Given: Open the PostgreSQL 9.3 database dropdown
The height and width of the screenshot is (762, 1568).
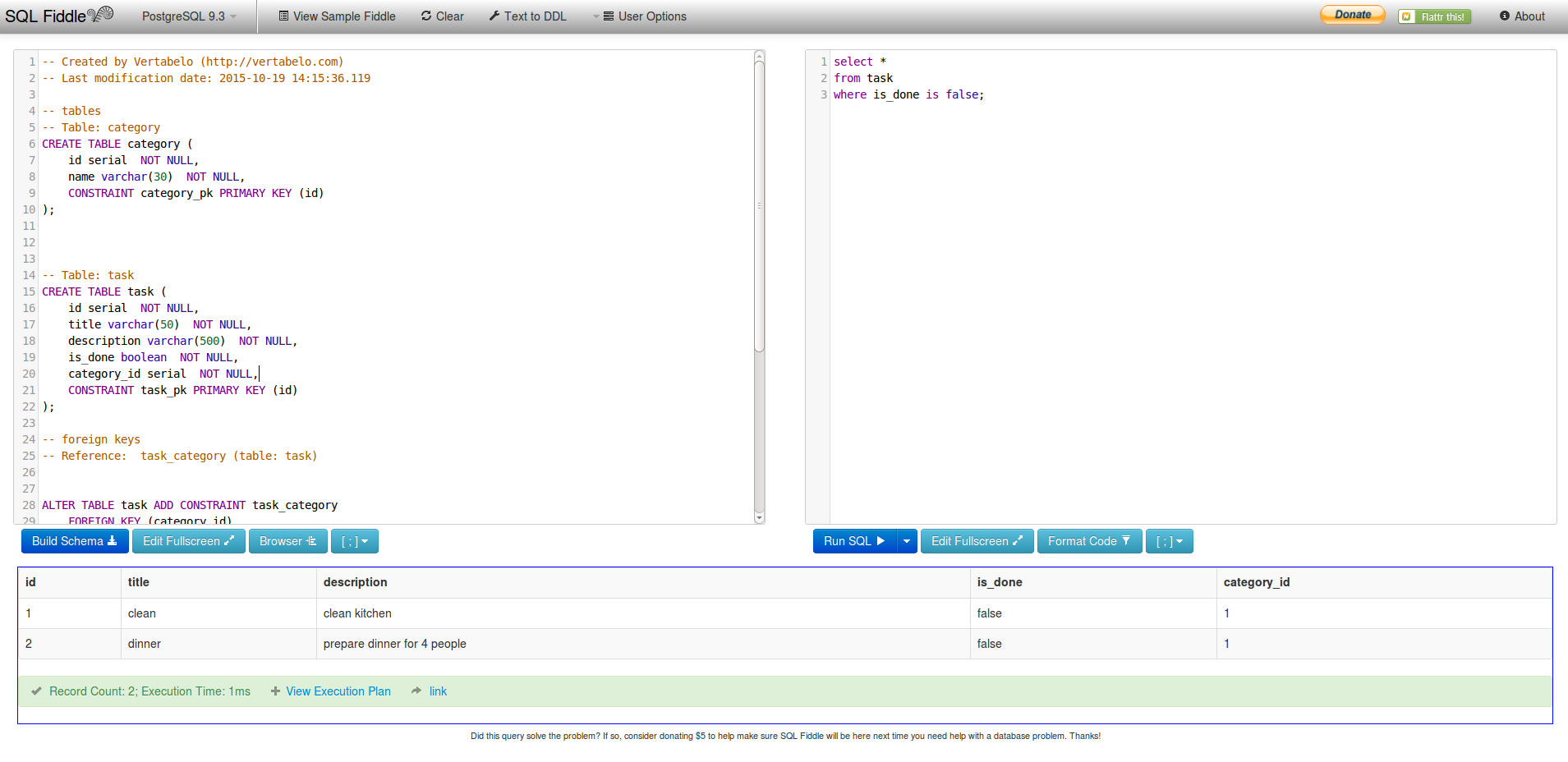Looking at the screenshot, I should (189, 16).
